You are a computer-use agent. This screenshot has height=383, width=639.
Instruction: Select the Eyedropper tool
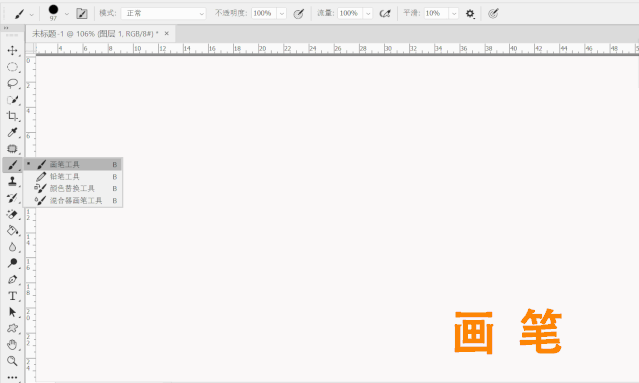tap(12, 132)
